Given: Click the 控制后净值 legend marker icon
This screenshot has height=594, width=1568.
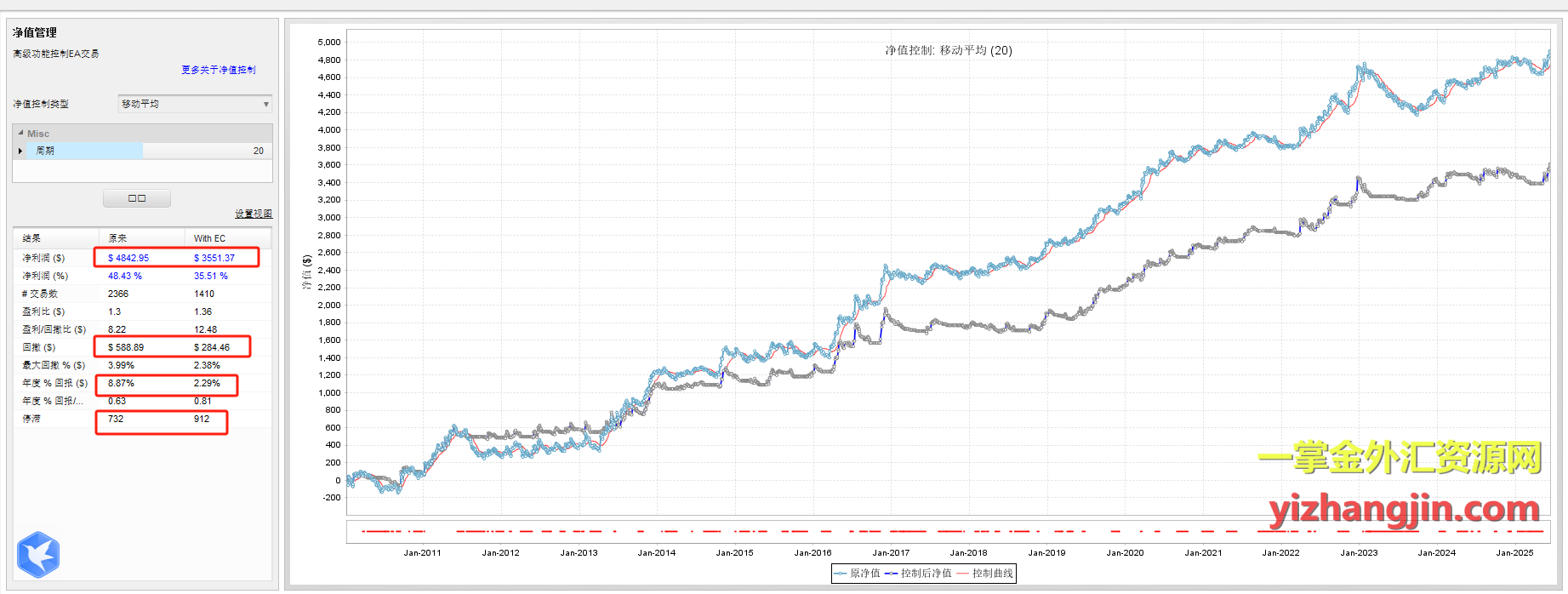Looking at the screenshot, I should 891,574.
